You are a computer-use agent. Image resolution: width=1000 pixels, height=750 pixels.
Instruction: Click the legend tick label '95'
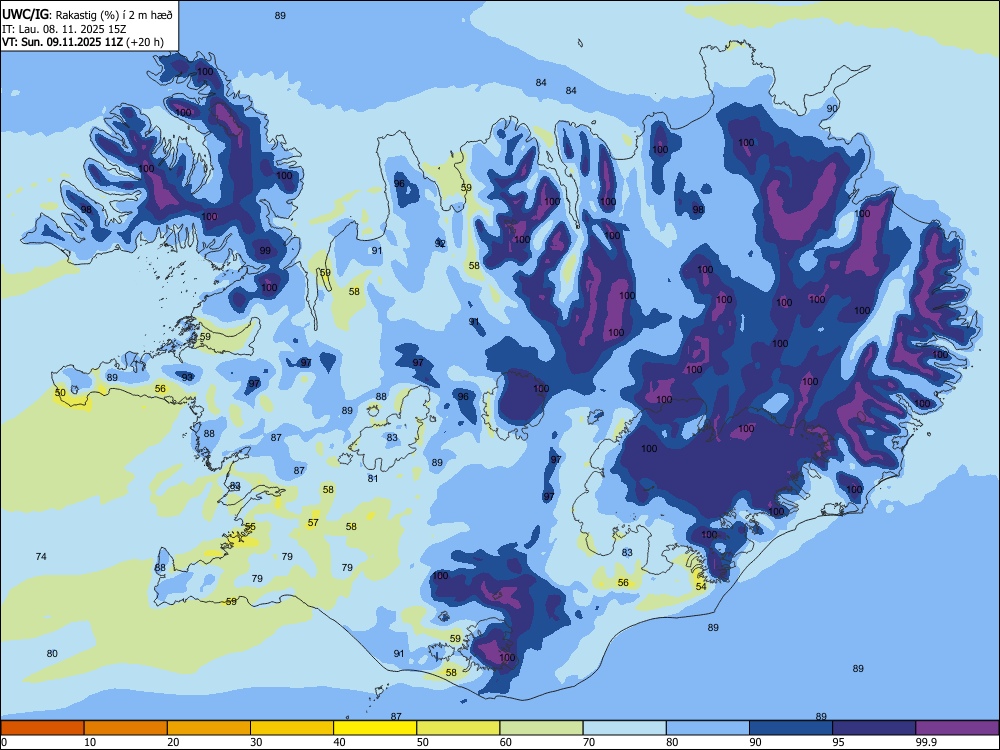click(x=838, y=742)
